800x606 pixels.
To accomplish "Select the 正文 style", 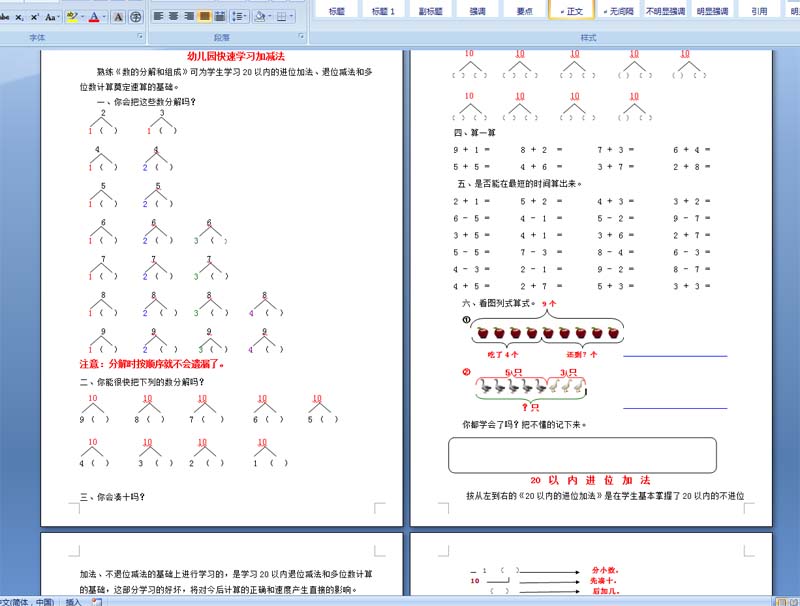I will pyautogui.click(x=571, y=11).
